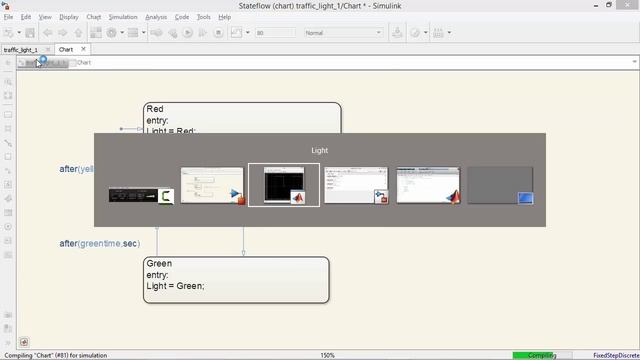This screenshot has width=640, height=360.
Task: Open the Model Explorer toolbar icon
Action: click(x=133, y=33)
